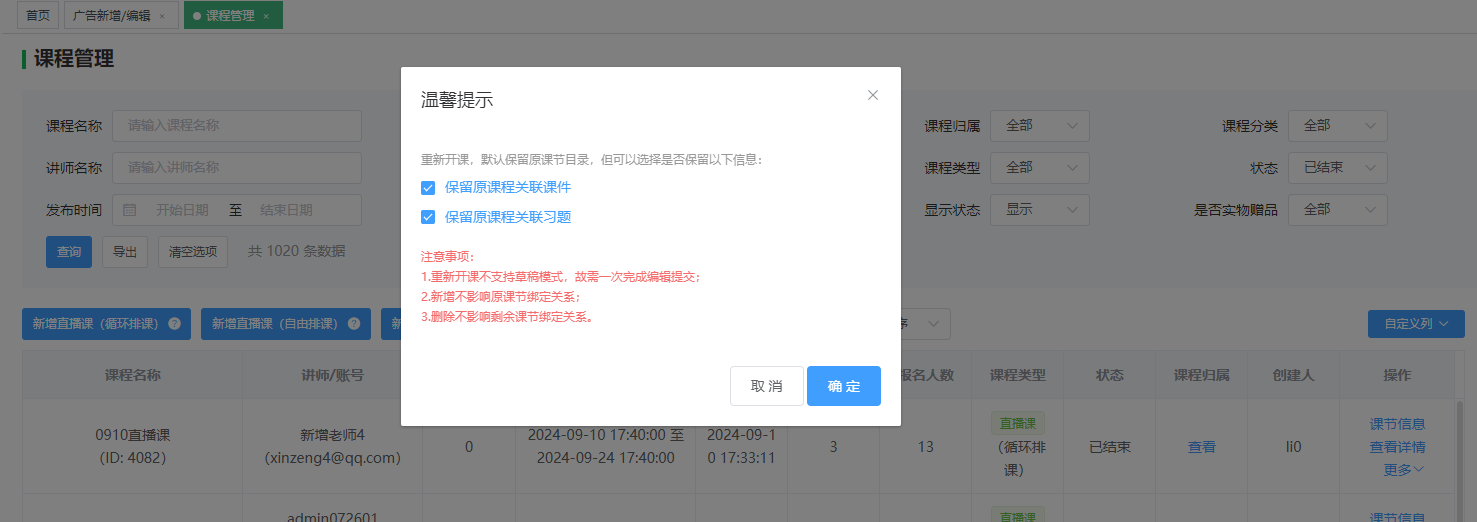The image size is (1477, 522).
Task: Close the 课程管理 tab
Action: 266,16
